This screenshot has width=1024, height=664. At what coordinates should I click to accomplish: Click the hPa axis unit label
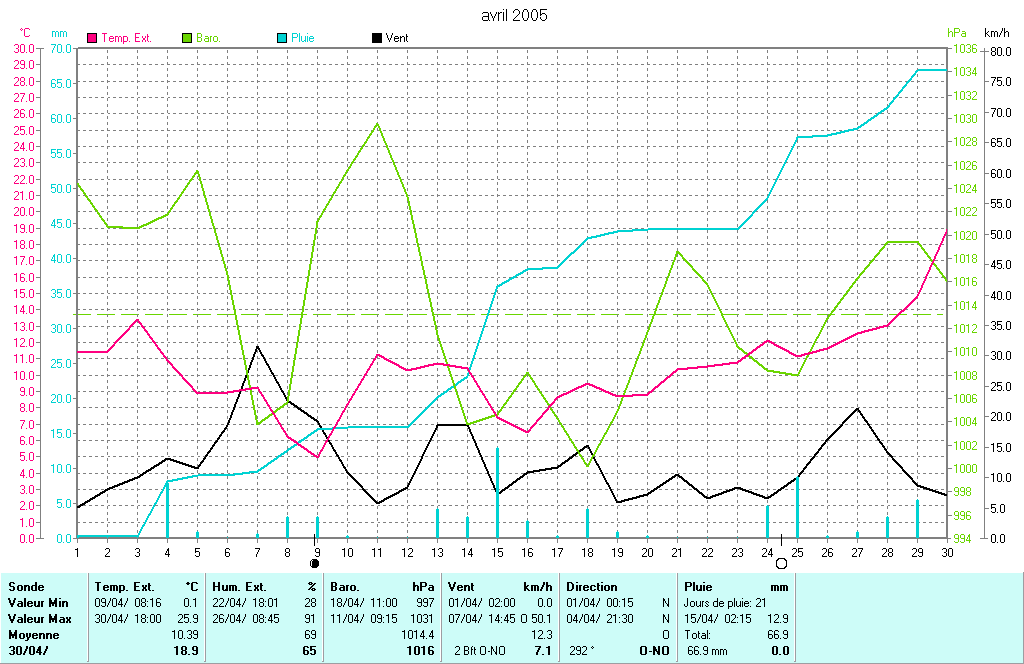(x=957, y=33)
